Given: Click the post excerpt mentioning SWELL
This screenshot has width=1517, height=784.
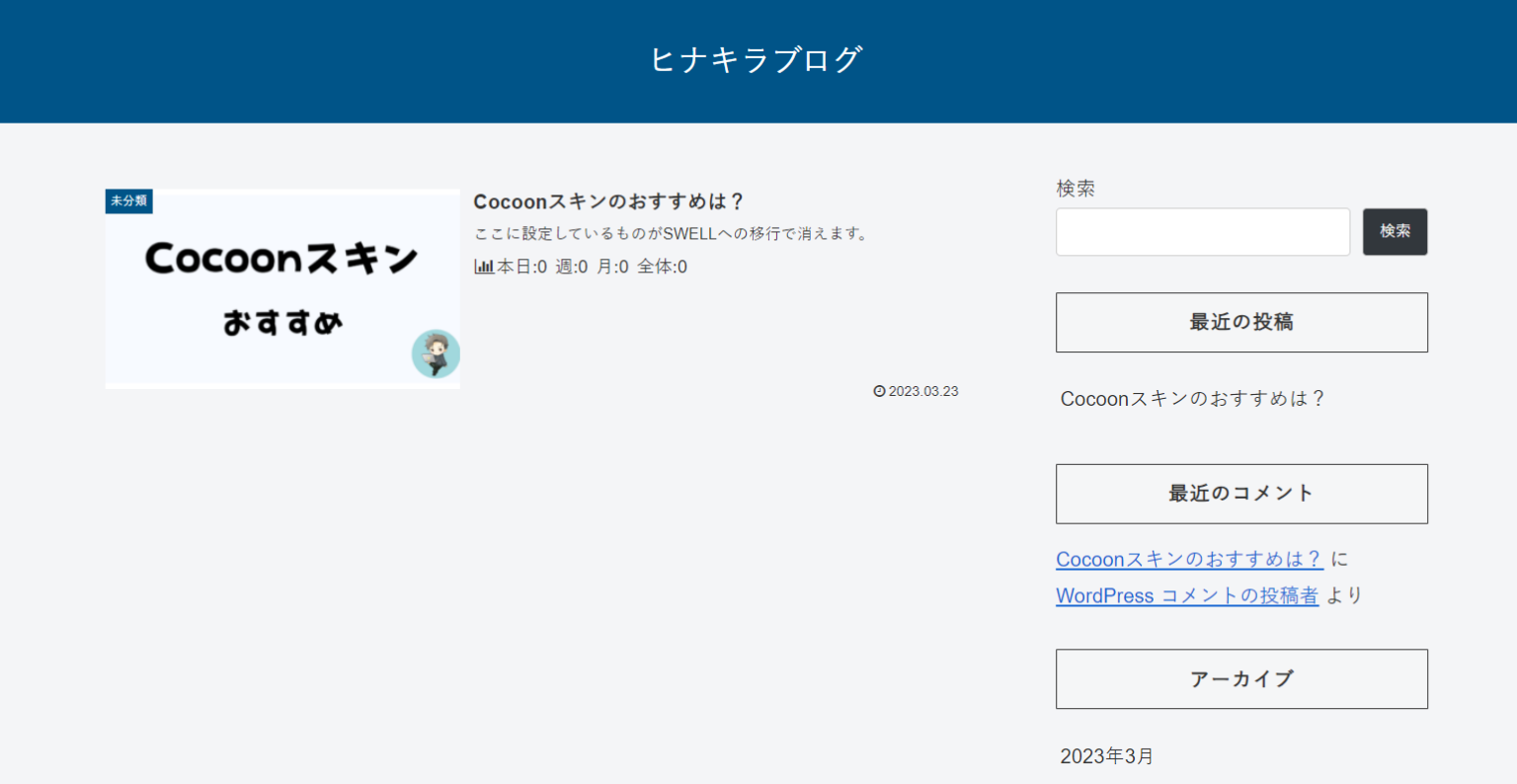Looking at the screenshot, I should [x=672, y=234].
